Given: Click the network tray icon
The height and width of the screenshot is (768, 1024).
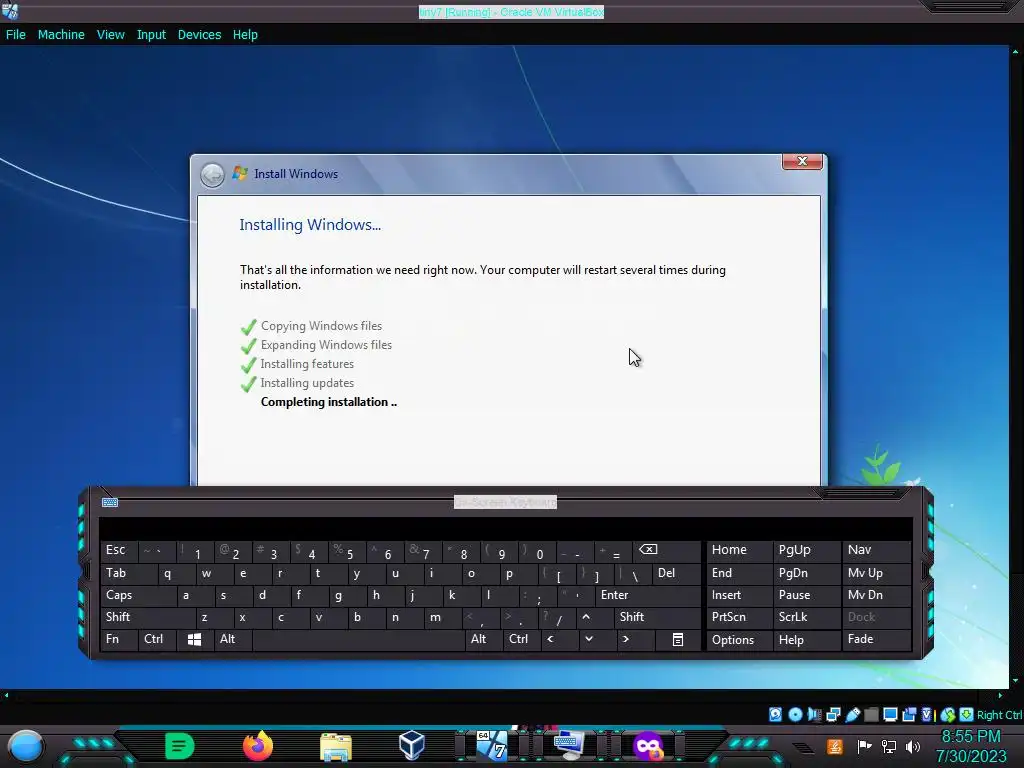Looking at the screenshot, I should tap(889, 746).
